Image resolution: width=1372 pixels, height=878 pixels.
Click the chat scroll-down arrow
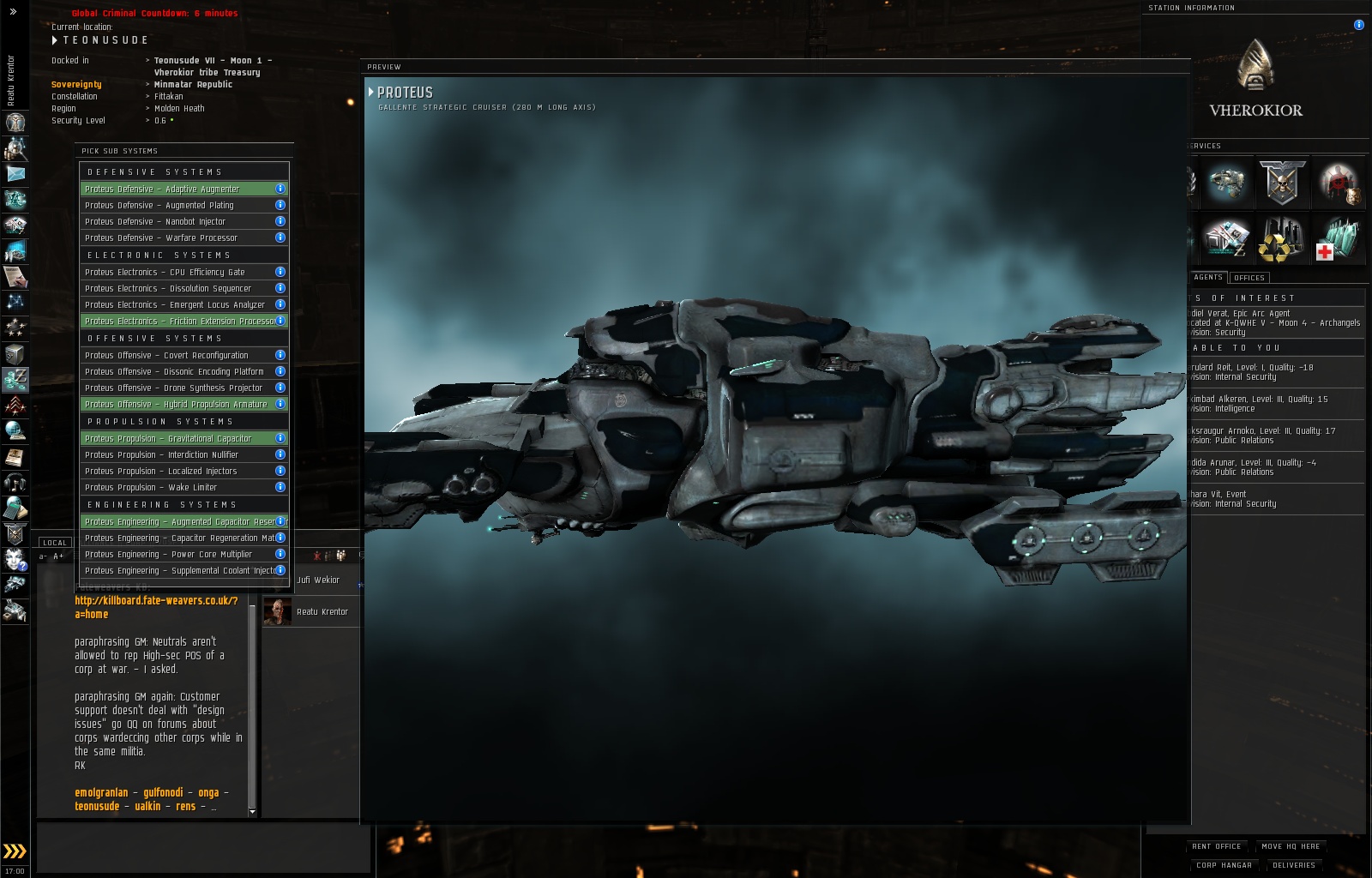(x=252, y=810)
